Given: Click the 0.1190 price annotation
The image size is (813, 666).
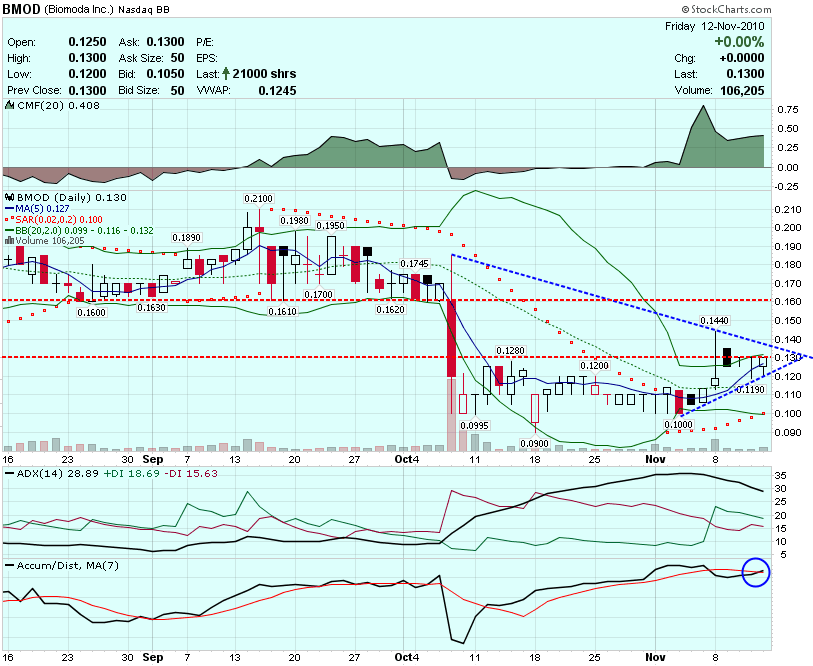Looking at the screenshot, I should click(750, 389).
